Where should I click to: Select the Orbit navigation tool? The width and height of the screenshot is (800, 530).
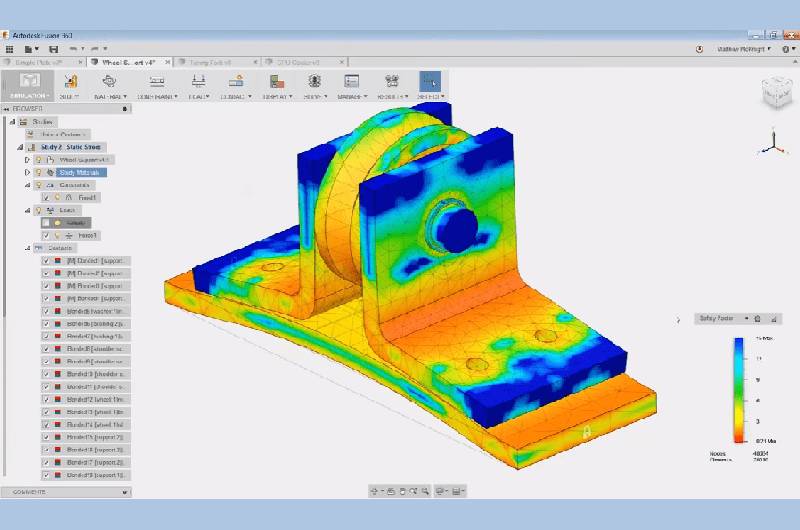click(x=374, y=491)
